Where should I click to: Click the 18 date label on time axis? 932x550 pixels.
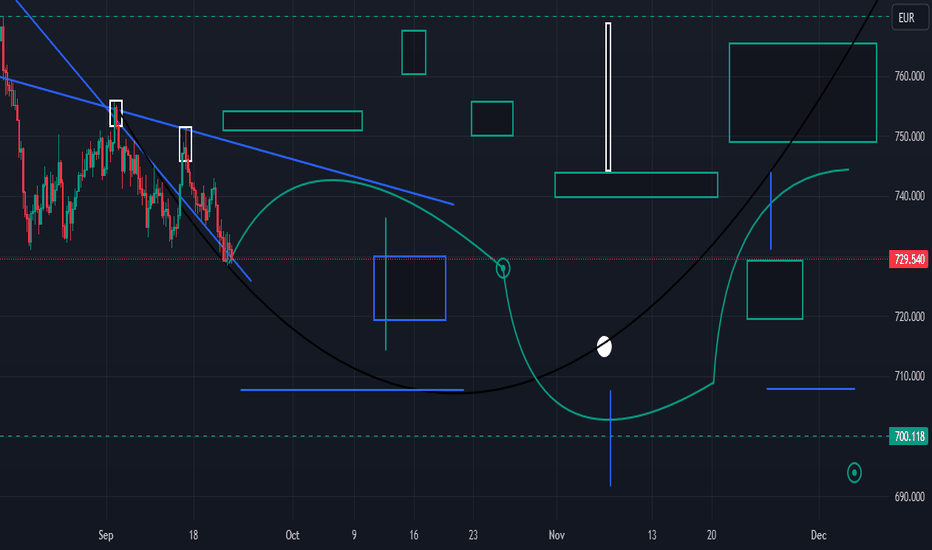click(x=193, y=535)
